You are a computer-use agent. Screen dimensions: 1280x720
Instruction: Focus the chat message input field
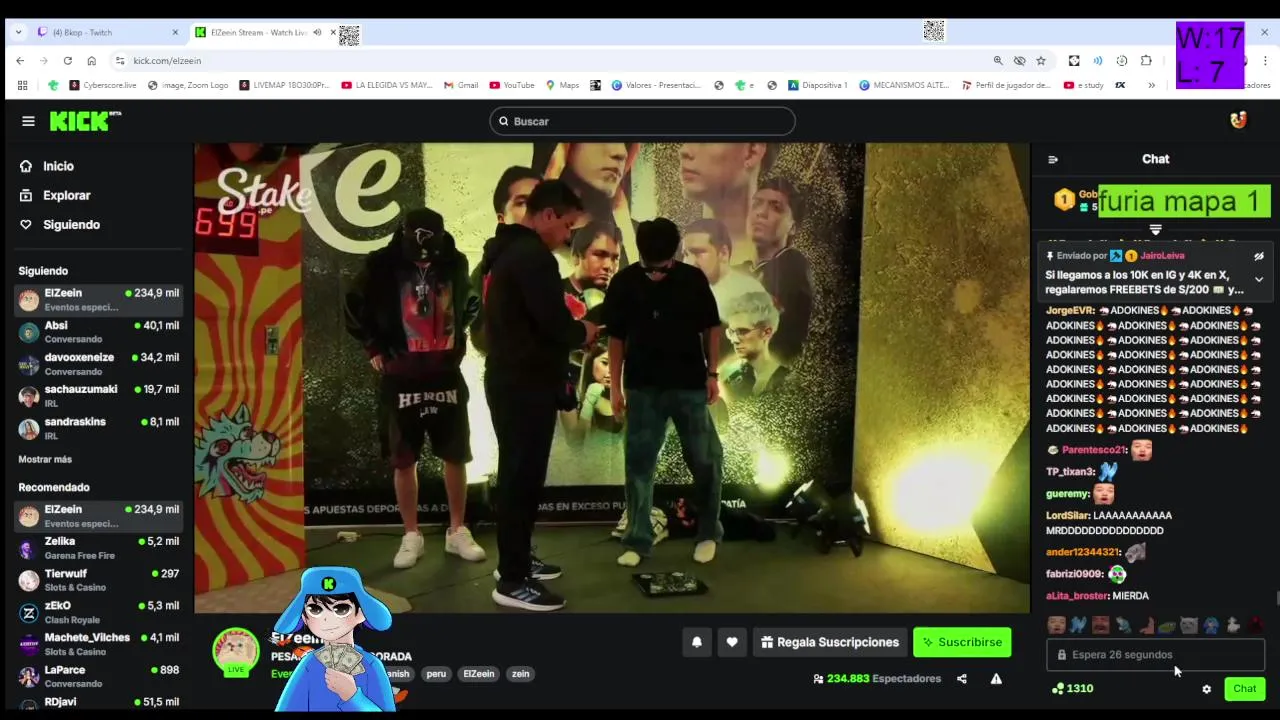coord(1156,655)
